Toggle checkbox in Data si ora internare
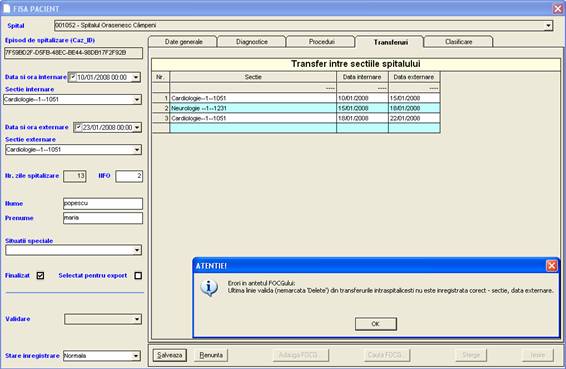This screenshot has width=566, height=369. click(73, 77)
